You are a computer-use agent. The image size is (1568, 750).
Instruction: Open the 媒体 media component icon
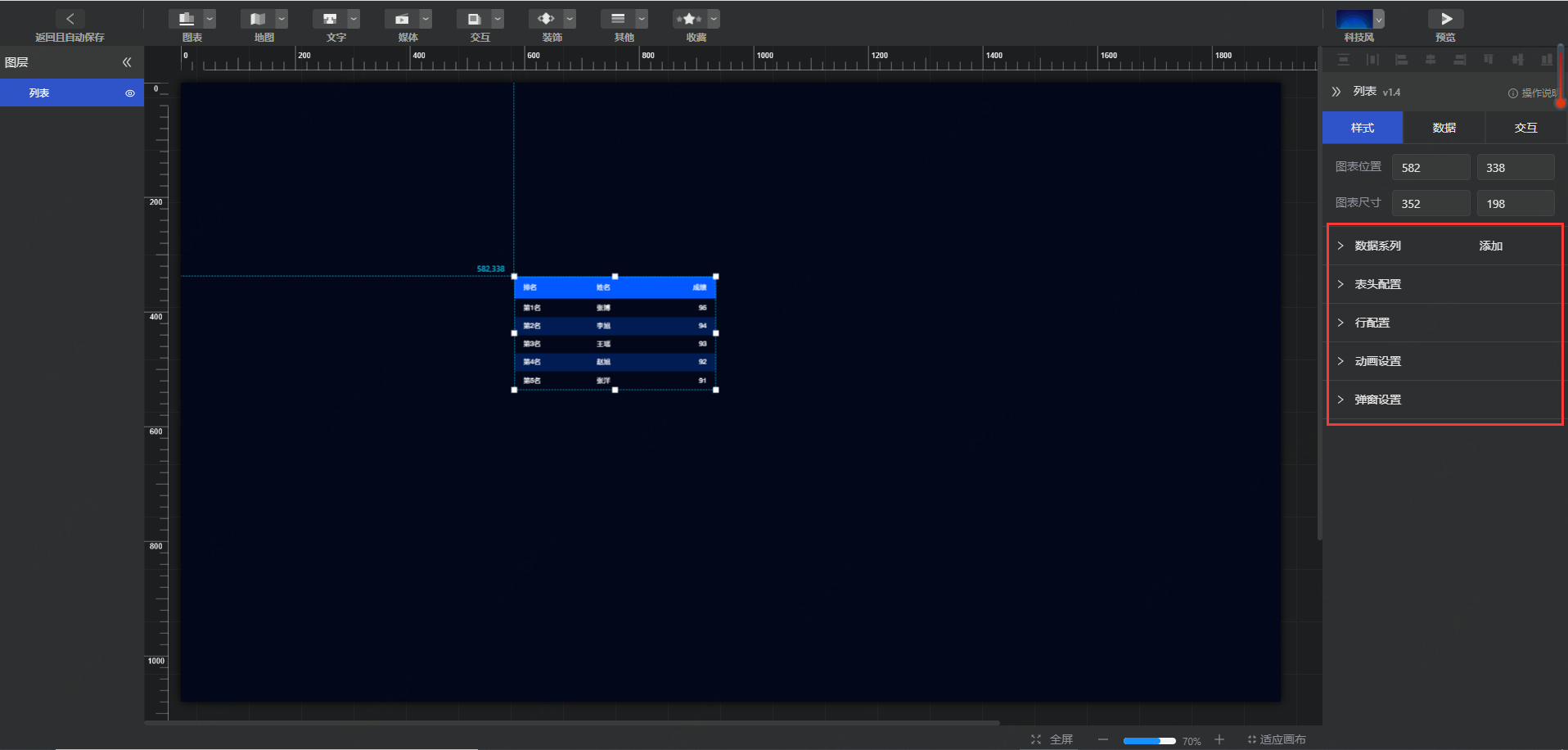tap(403, 18)
